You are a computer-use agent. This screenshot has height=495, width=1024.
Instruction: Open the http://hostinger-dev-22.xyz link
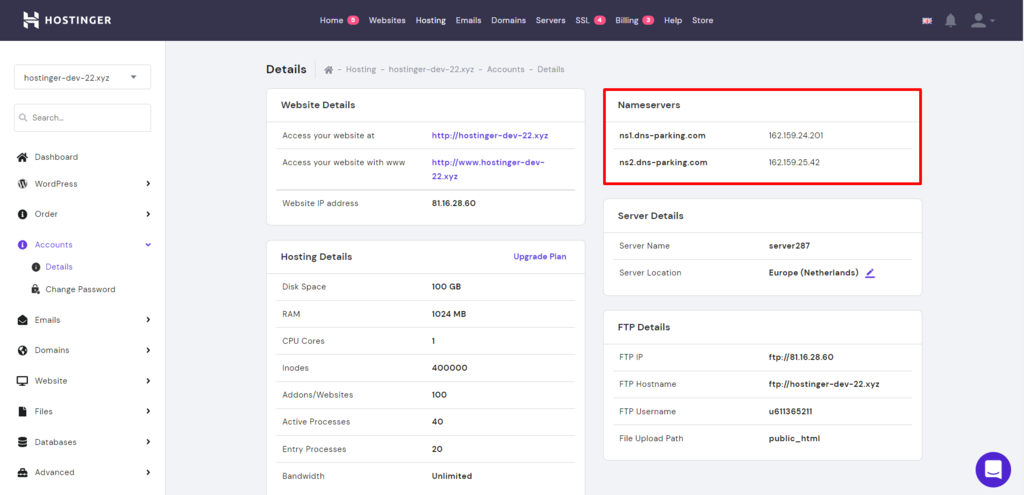point(490,136)
